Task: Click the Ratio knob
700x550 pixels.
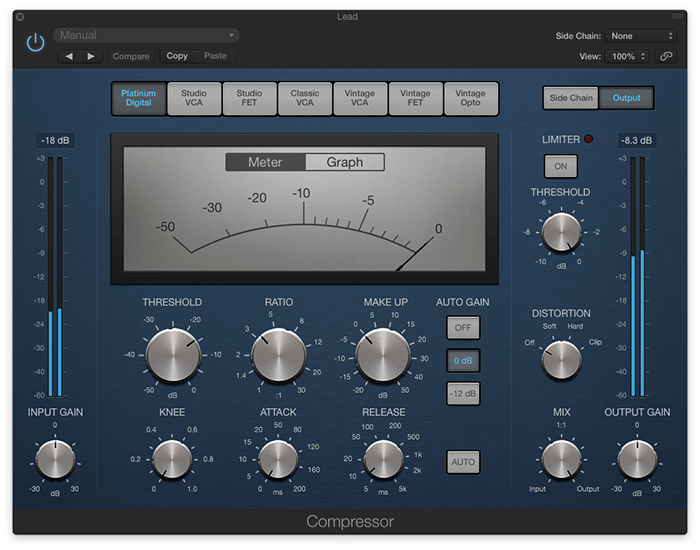Action: [279, 355]
